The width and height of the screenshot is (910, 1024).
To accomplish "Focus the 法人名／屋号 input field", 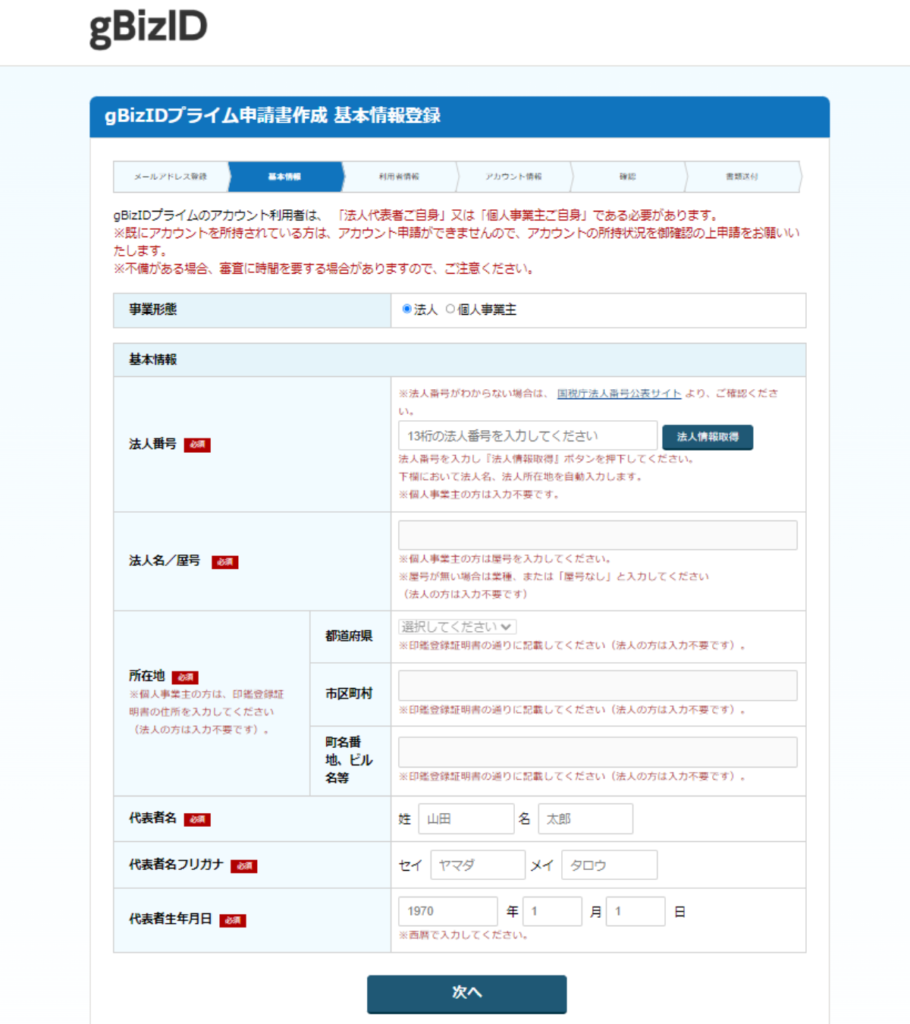I will (x=597, y=535).
